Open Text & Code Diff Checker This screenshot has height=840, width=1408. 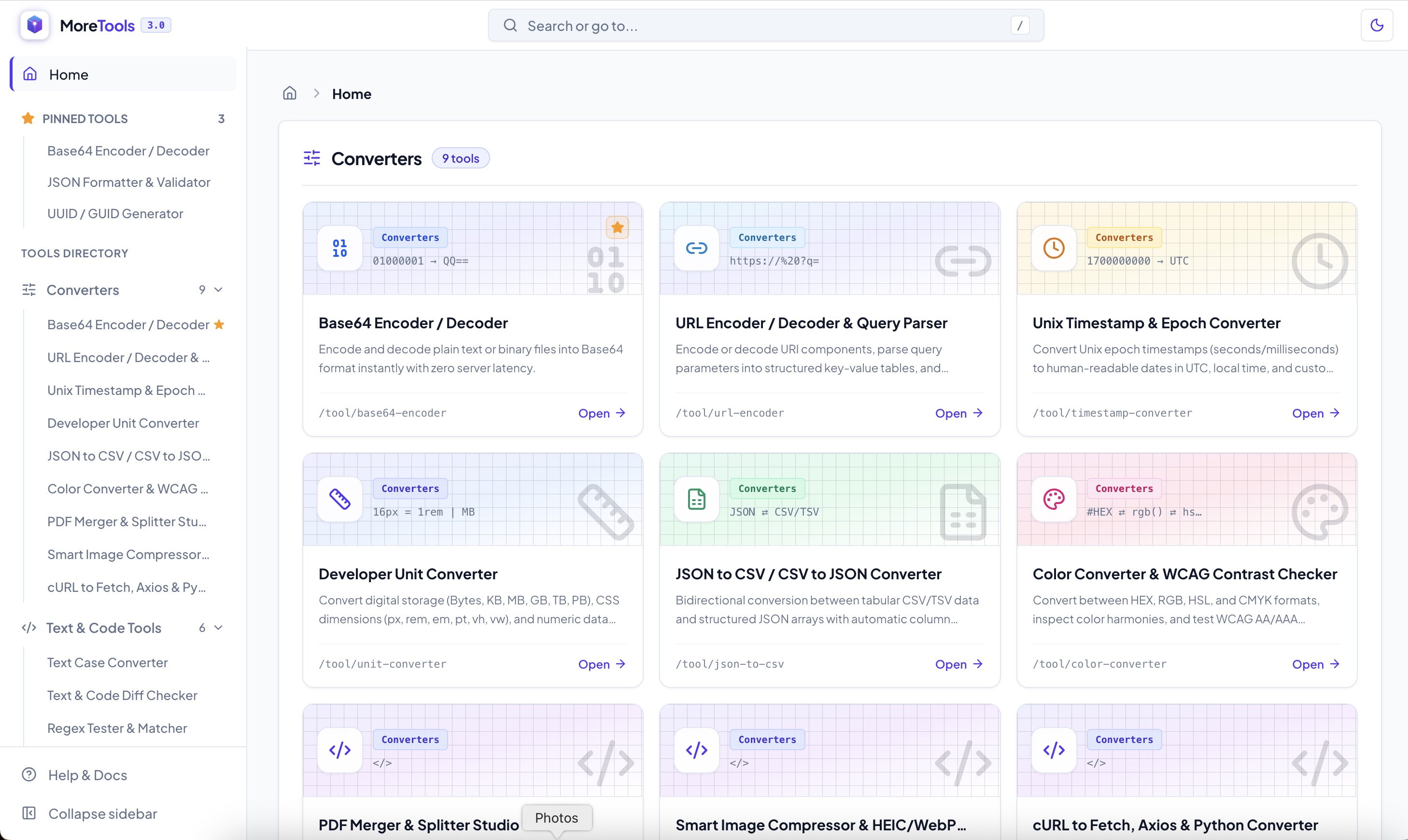pyautogui.click(x=122, y=696)
